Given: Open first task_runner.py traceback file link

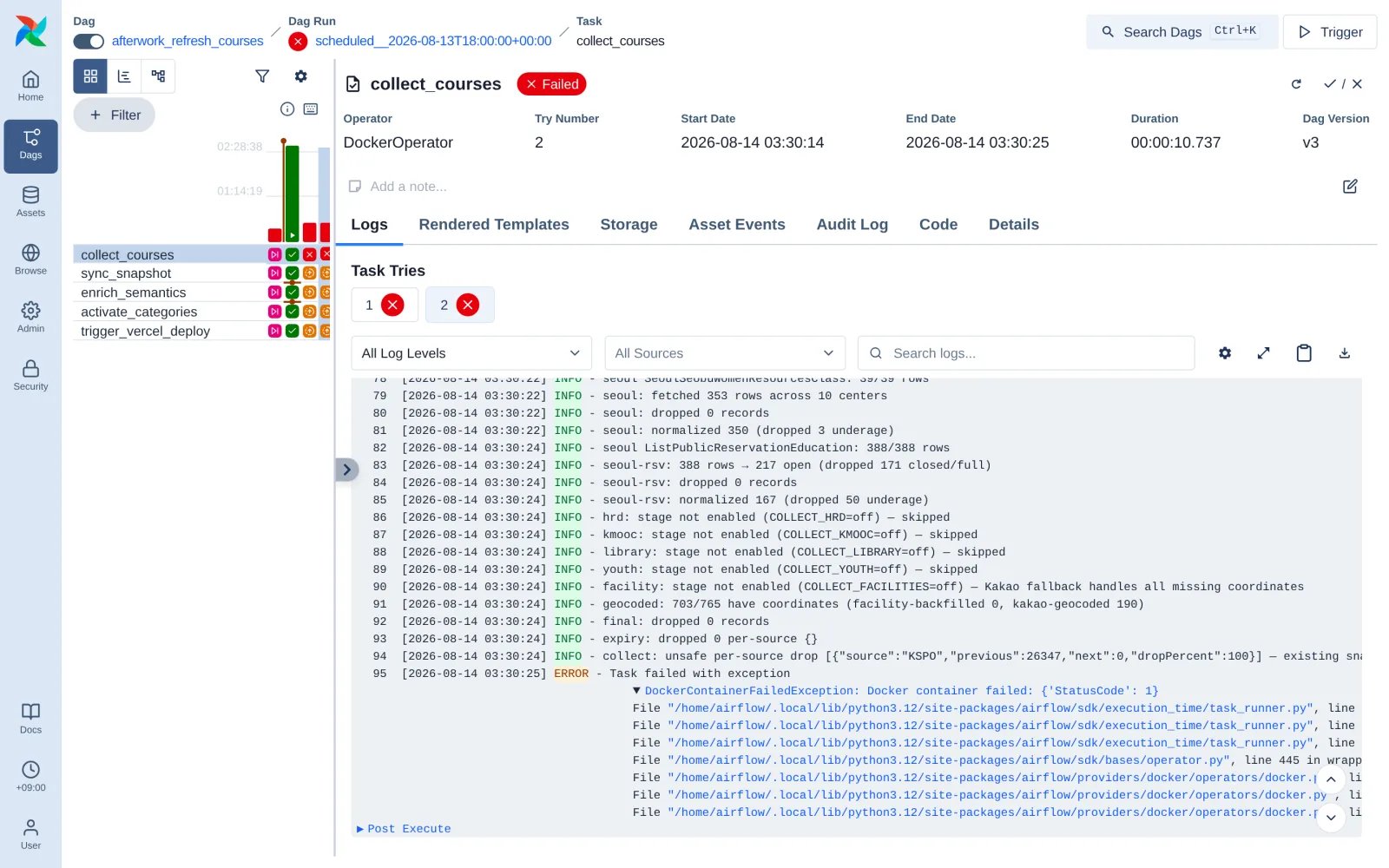Looking at the screenshot, I should 990,708.
